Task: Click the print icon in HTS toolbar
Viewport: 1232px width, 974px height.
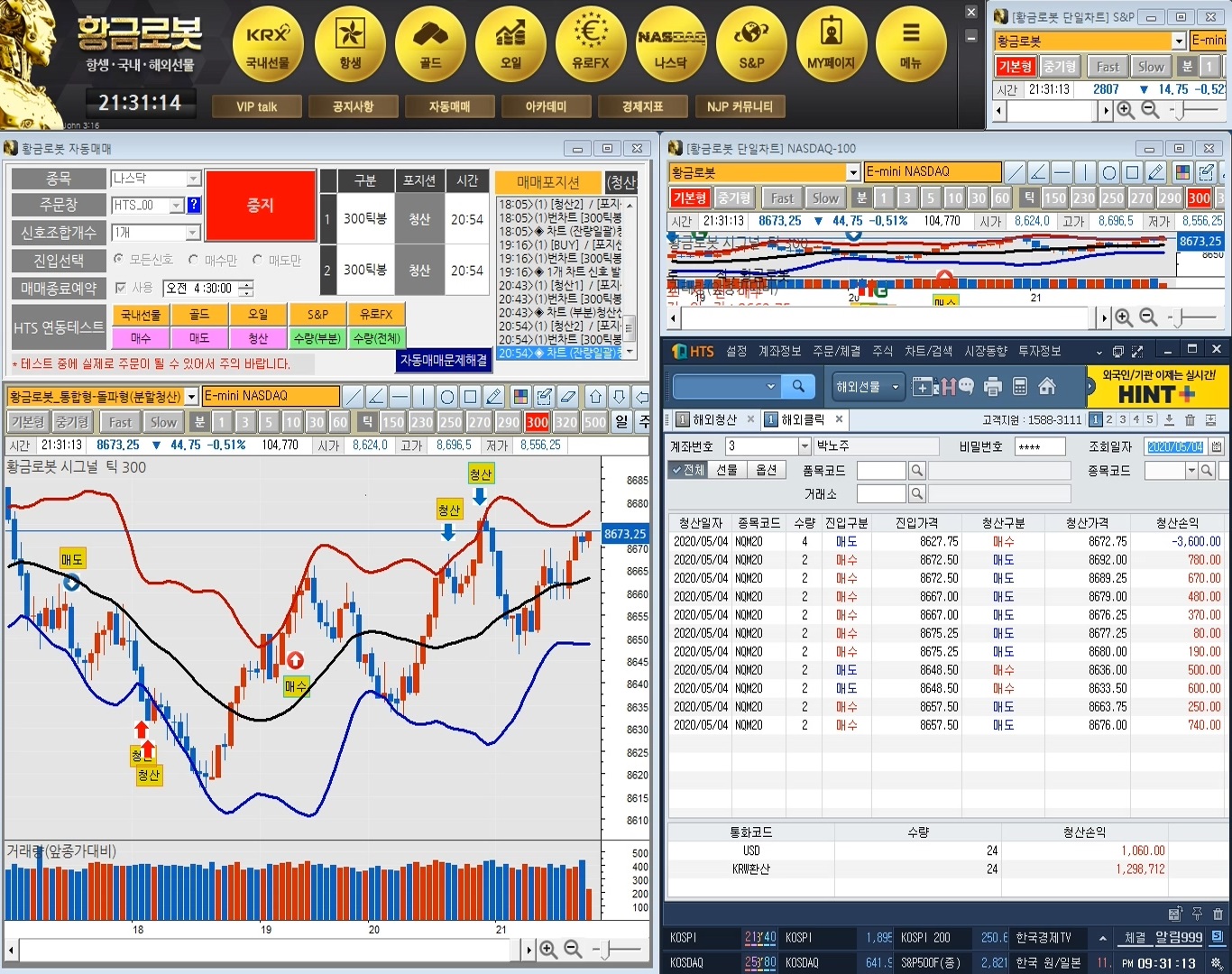Action: pyautogui.click(x=993, y=387)
